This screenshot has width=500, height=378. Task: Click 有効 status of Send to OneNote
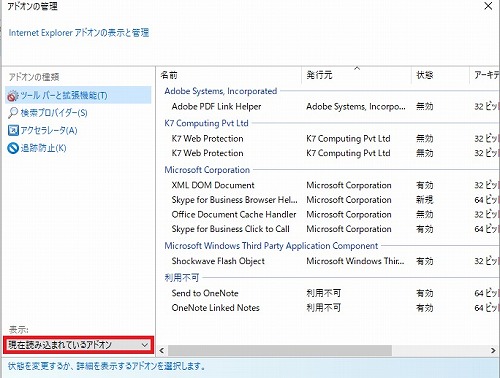(425, 293)
